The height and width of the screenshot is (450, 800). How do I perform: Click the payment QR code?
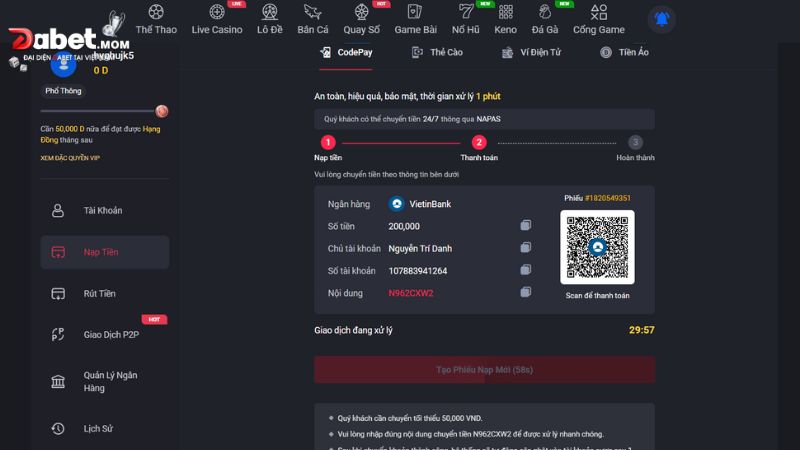597,247
